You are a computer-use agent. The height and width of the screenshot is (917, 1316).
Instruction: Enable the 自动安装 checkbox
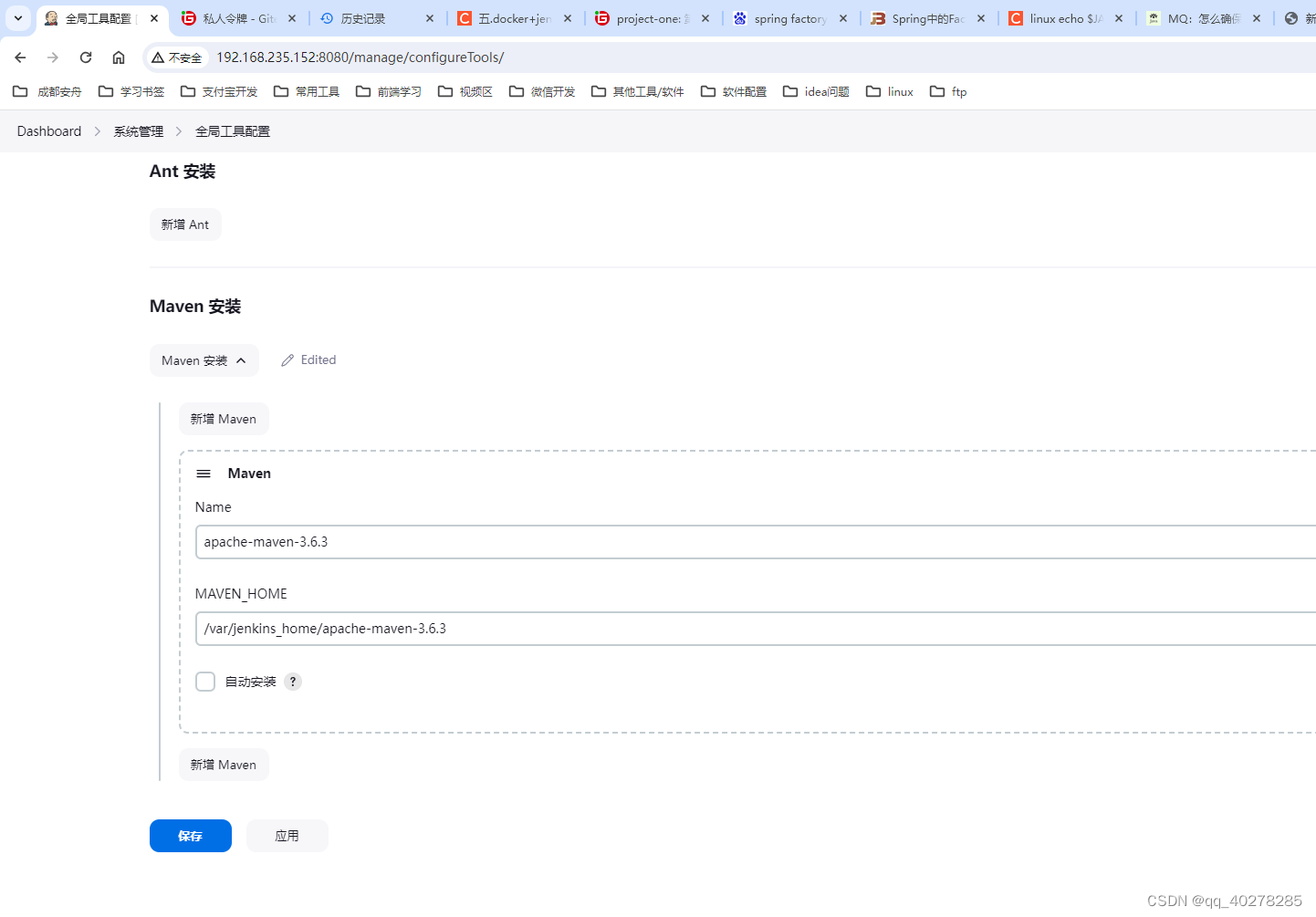click(205, 682)
